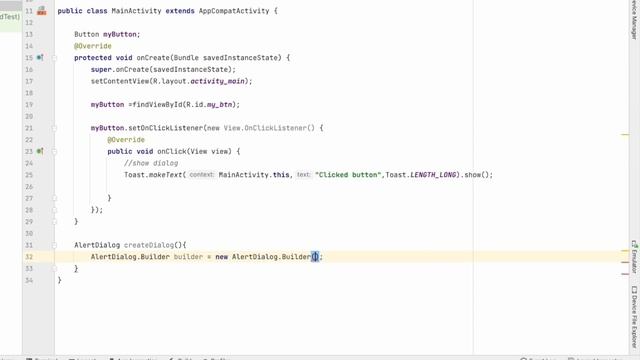Click the 'Button myButton;' field declaration
640x360 pixels.
(107, 34)
